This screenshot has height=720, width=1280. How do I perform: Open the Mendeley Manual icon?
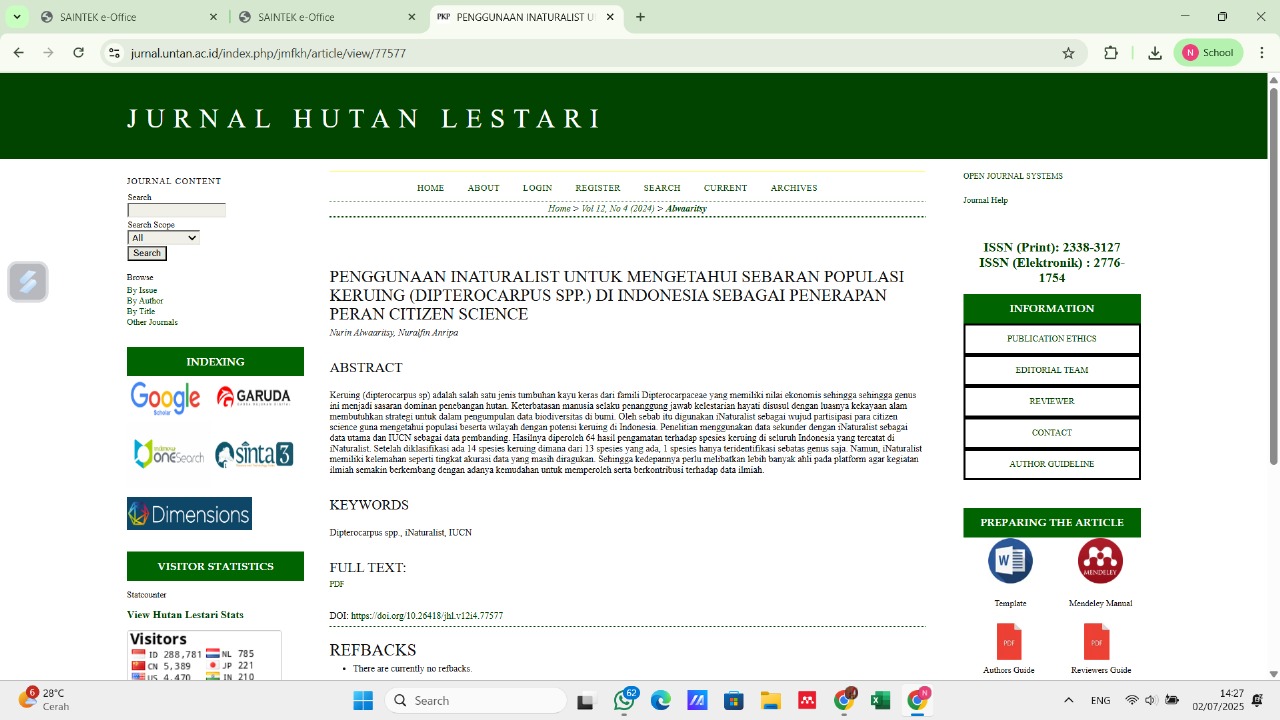1100,561
